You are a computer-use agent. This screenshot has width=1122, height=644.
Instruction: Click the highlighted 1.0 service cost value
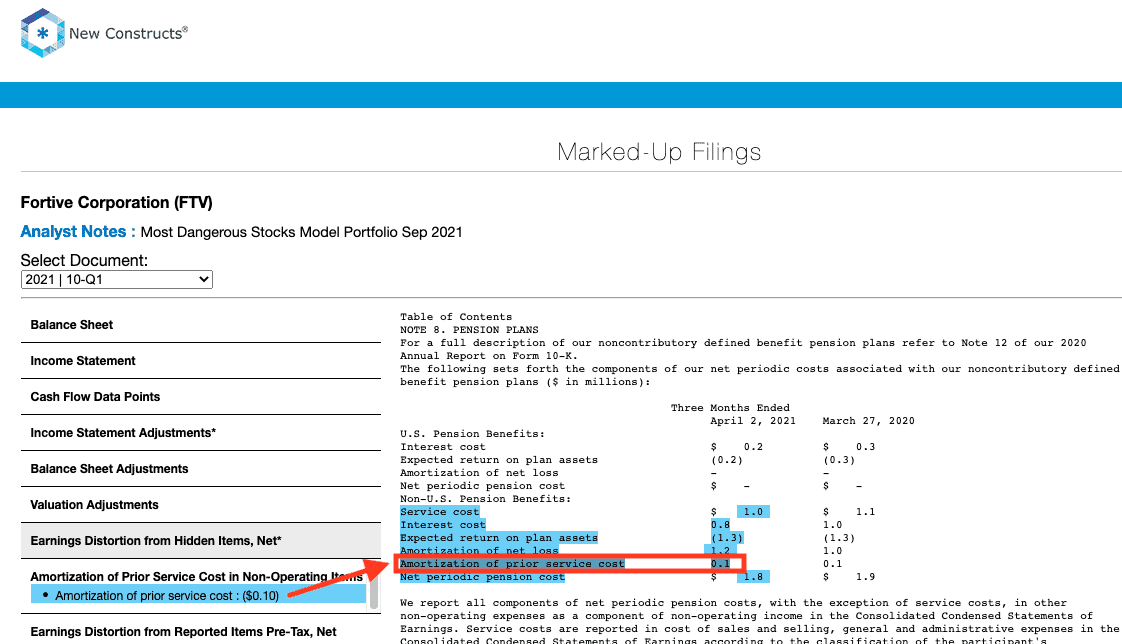pos(753,512)
